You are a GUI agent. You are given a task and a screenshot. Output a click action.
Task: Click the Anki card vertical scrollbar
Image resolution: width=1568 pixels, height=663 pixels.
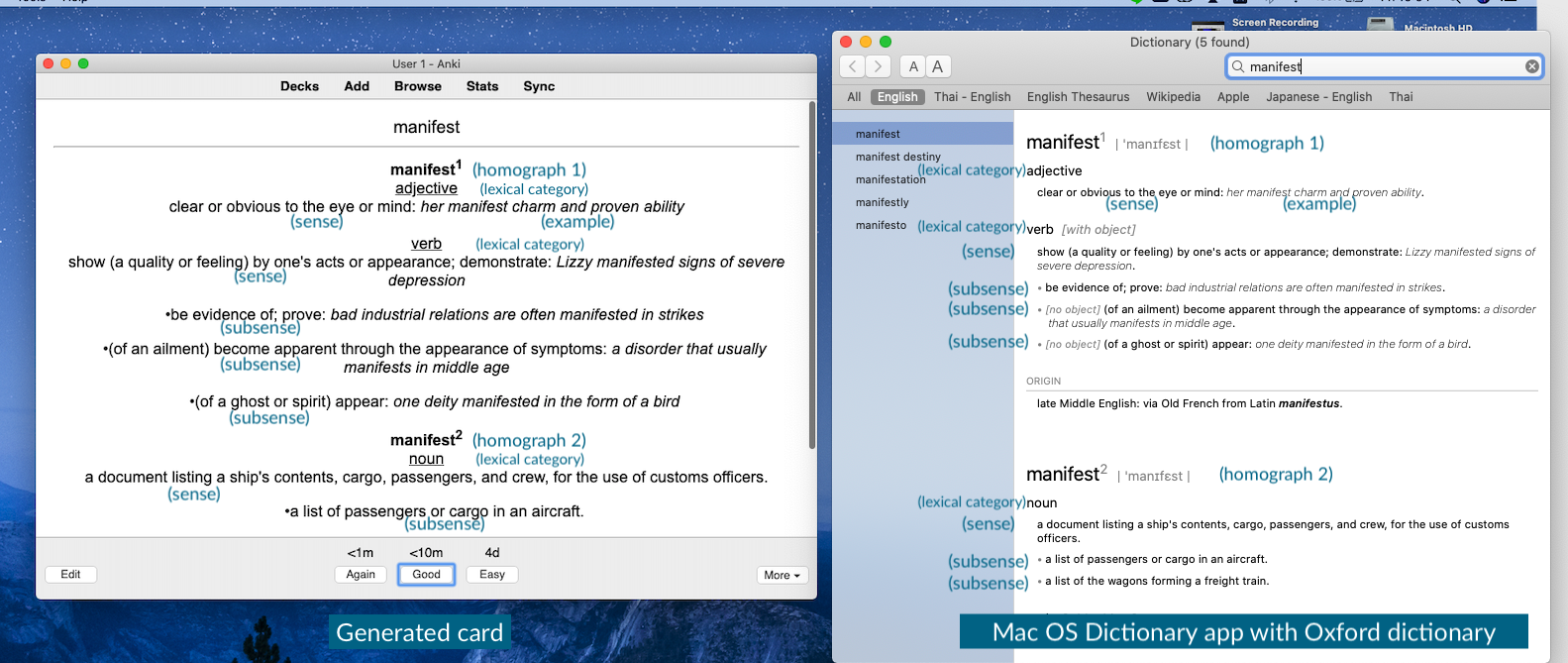(x=812, y=275)
